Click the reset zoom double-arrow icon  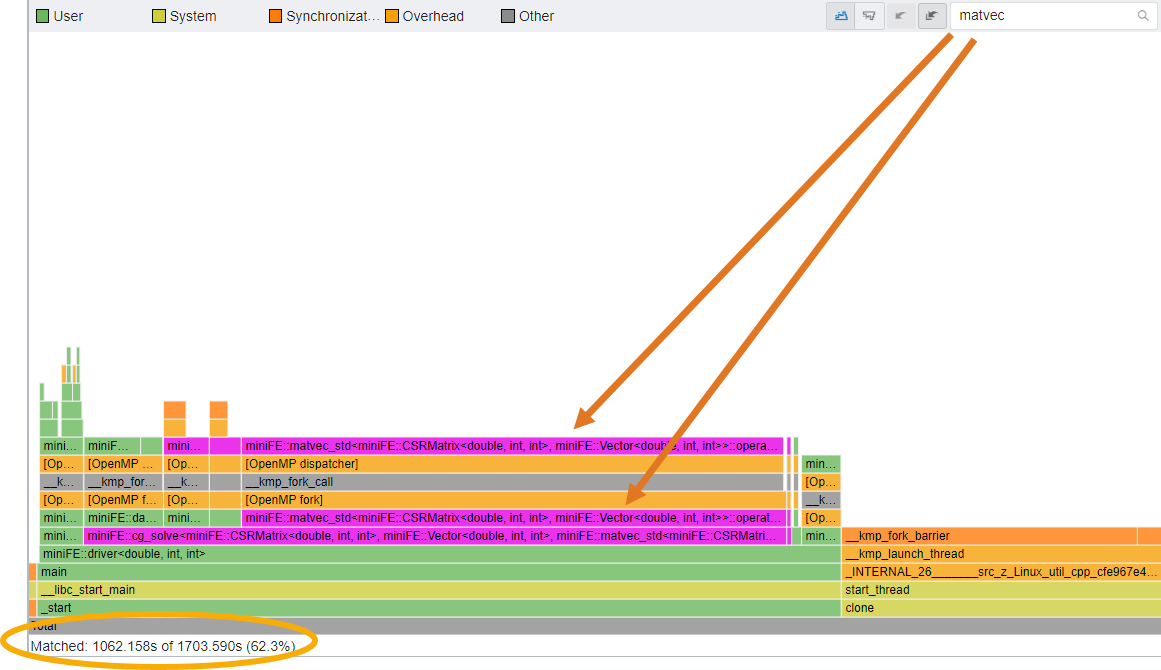coord(931,16)
